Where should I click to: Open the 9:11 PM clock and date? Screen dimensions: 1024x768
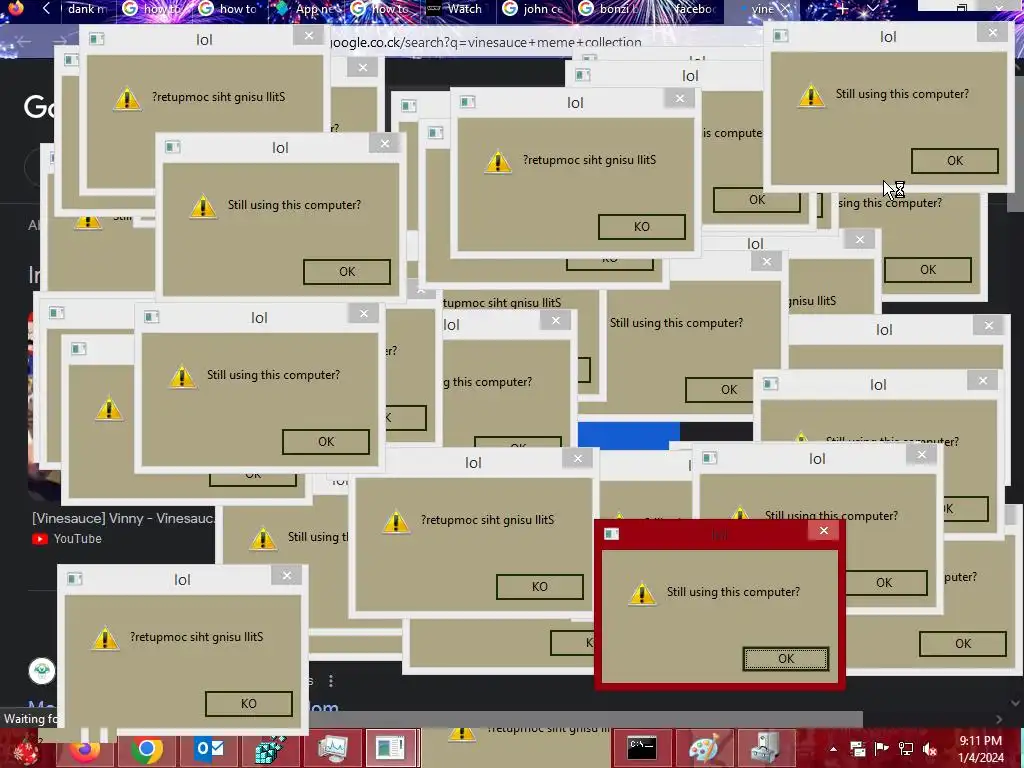point(980,749)
